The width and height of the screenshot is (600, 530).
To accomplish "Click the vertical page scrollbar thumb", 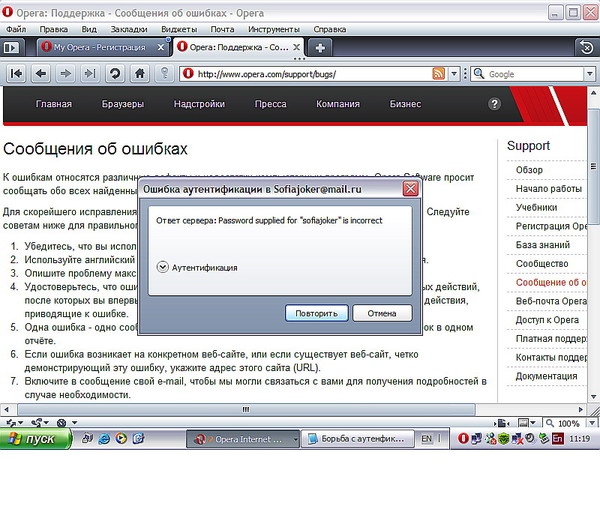I will pos(593,166).
